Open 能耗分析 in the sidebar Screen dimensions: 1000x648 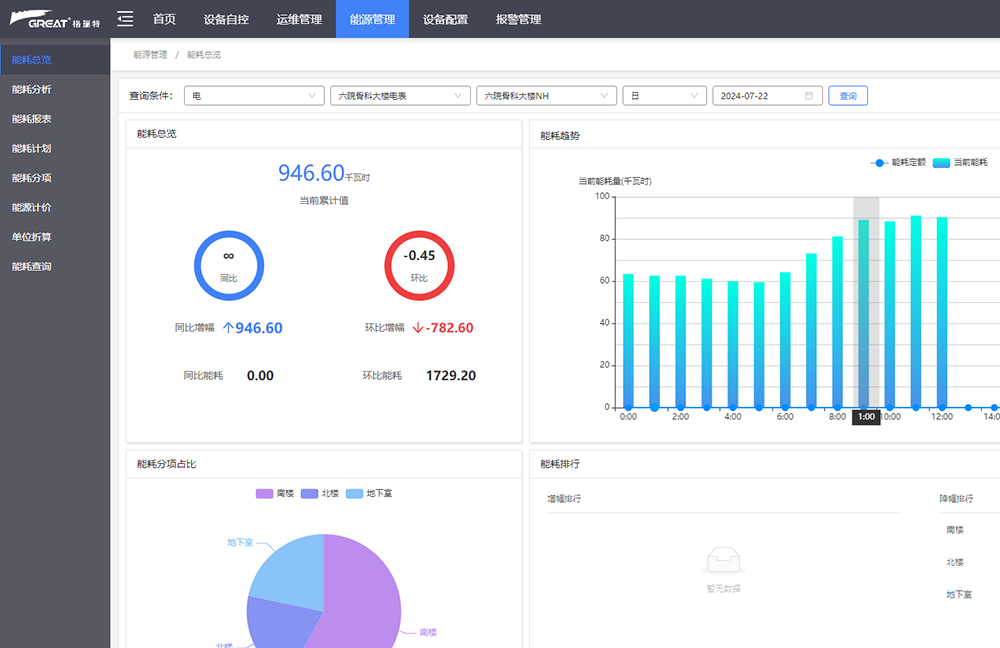click(x=32, y=89)
